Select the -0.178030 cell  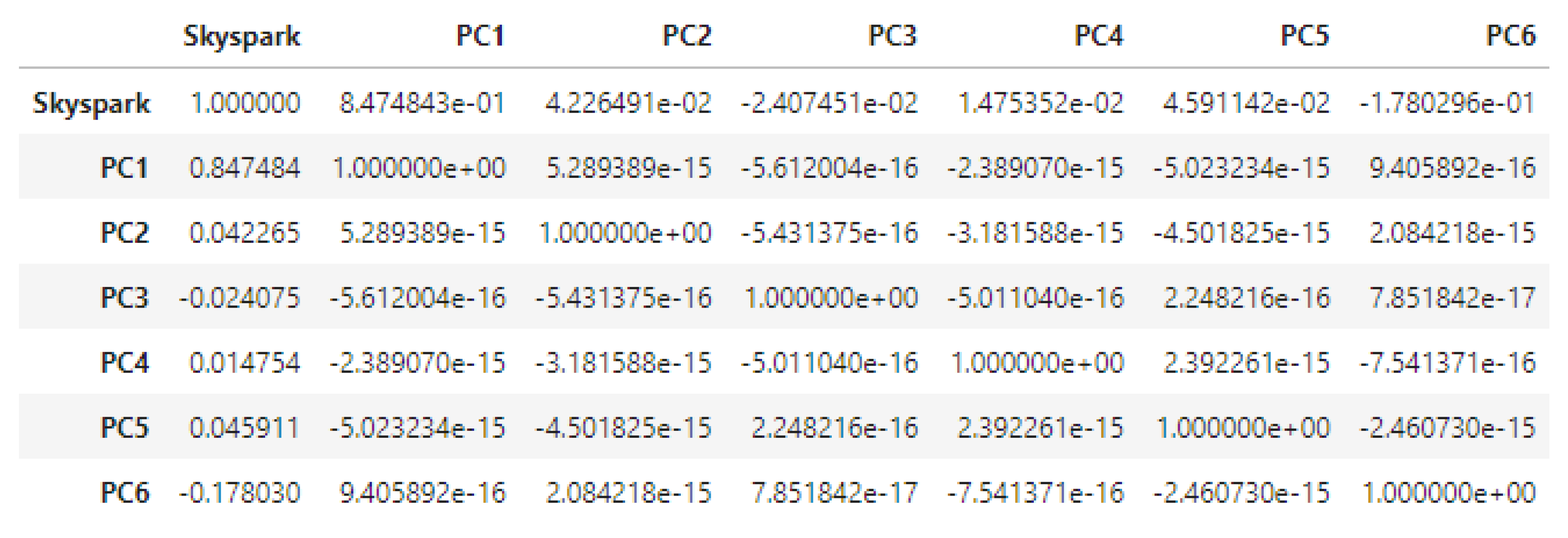click(240, 492)
